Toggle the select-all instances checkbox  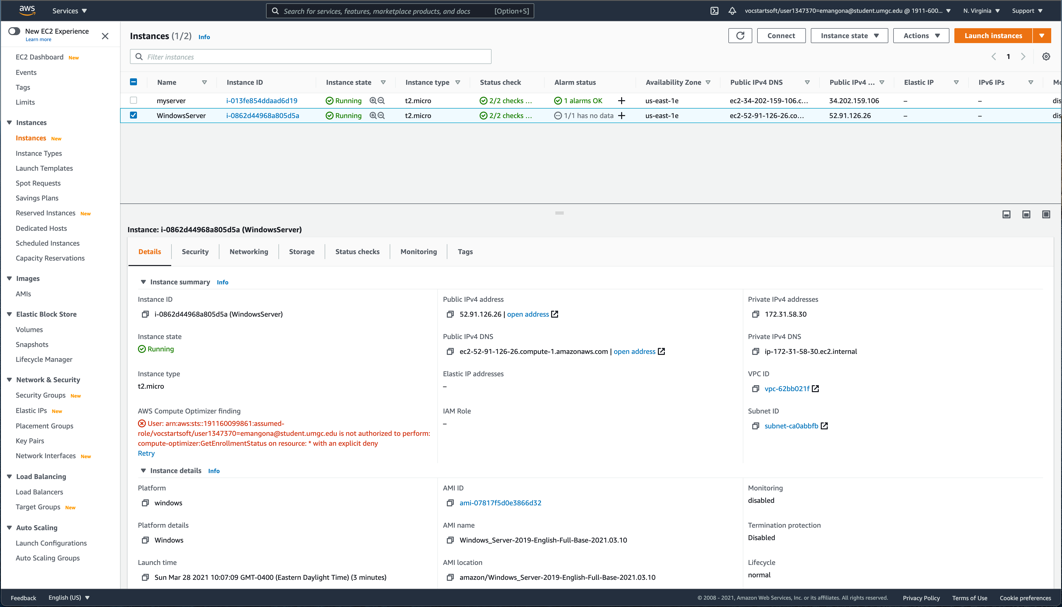click(133, 82)
